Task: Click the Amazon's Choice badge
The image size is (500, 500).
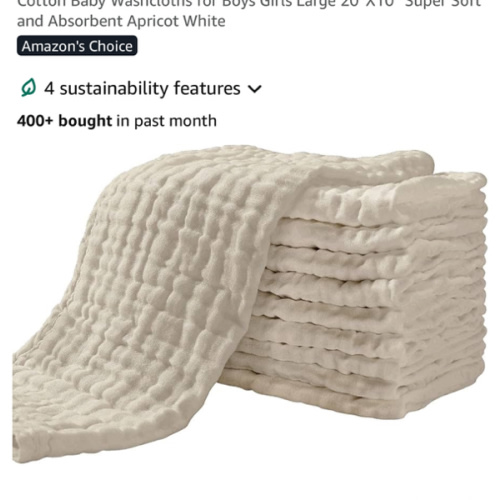Action: pos(77,46)
